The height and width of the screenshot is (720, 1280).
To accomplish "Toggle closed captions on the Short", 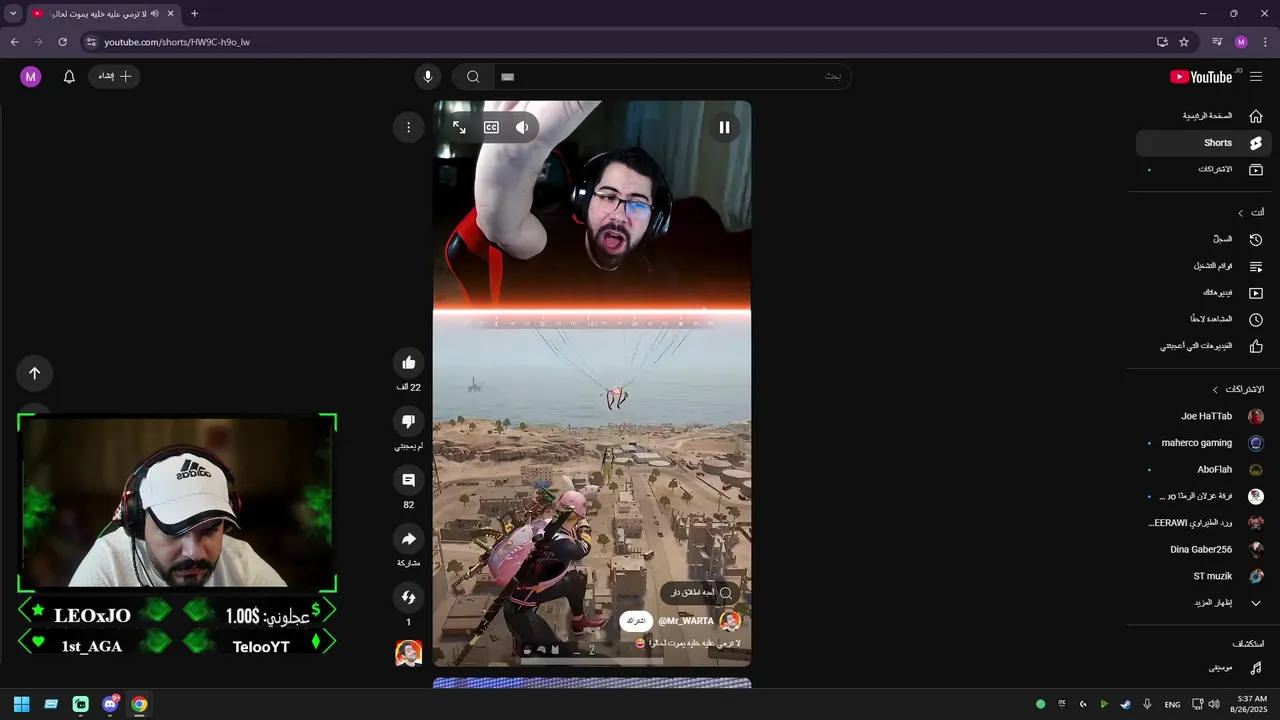I will [x=491, y=127].
